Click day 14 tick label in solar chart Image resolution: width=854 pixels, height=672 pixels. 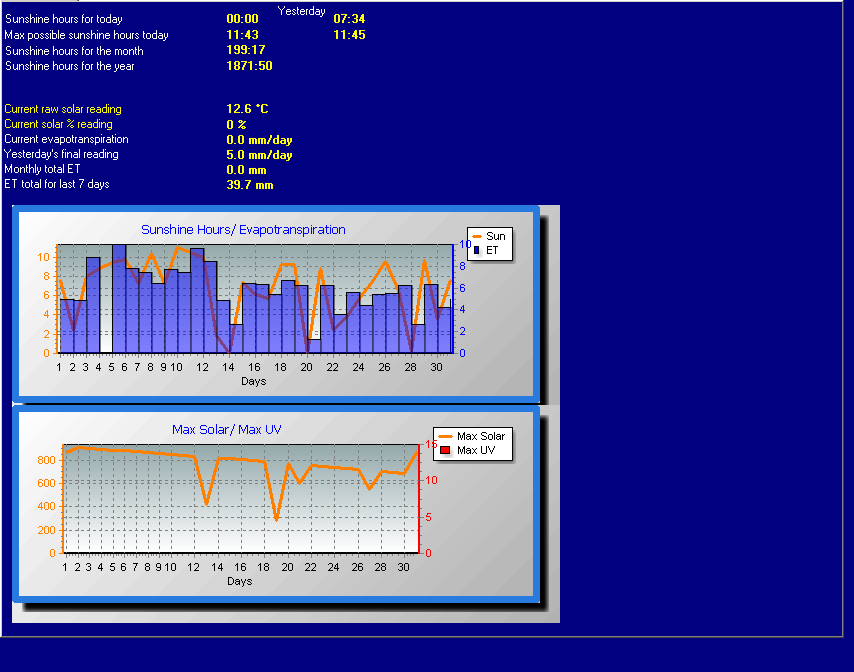(x=217, y=567)
